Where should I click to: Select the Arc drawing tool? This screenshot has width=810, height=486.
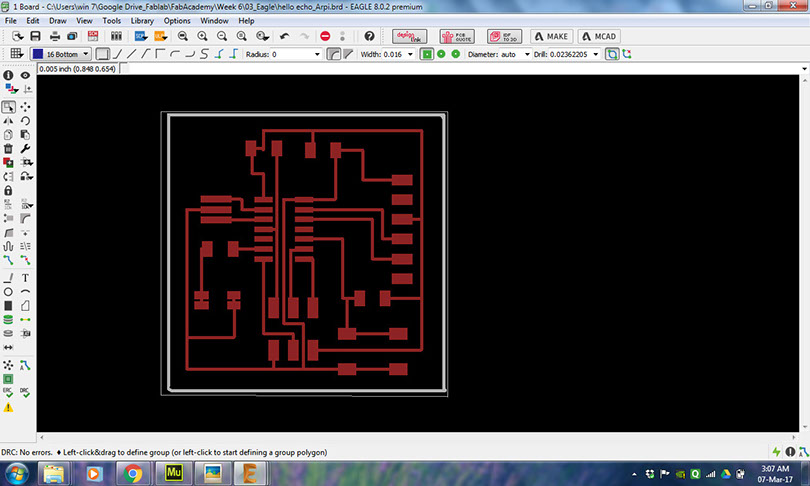pos(25,292)
